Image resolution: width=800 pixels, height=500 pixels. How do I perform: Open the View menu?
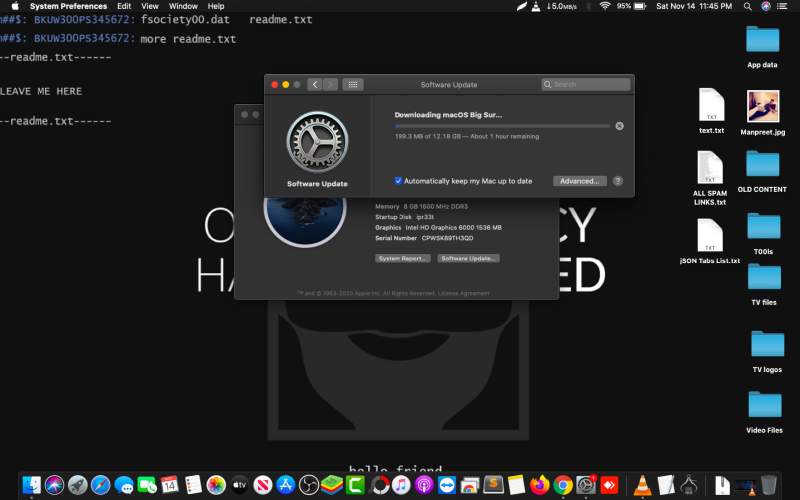click(x=150, y=6)
